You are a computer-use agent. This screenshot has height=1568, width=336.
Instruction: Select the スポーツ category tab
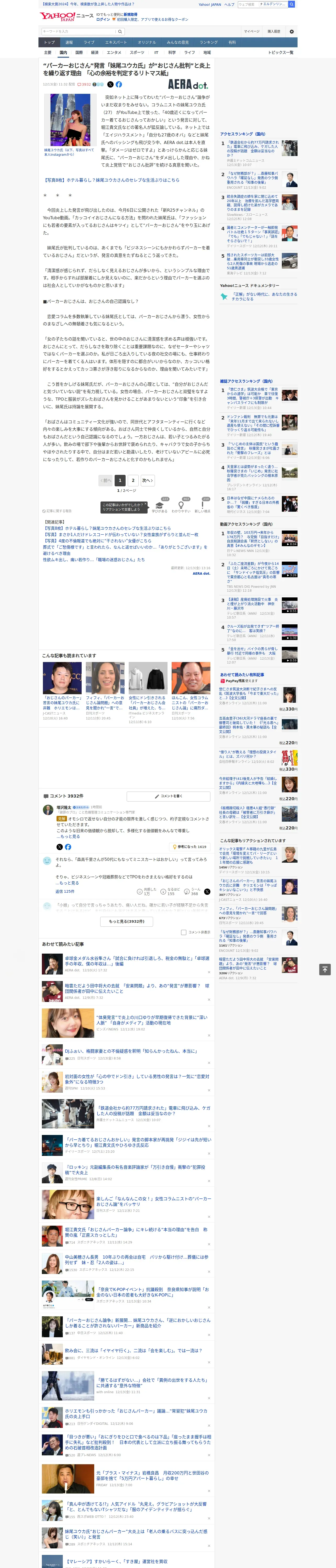[137, 52]
